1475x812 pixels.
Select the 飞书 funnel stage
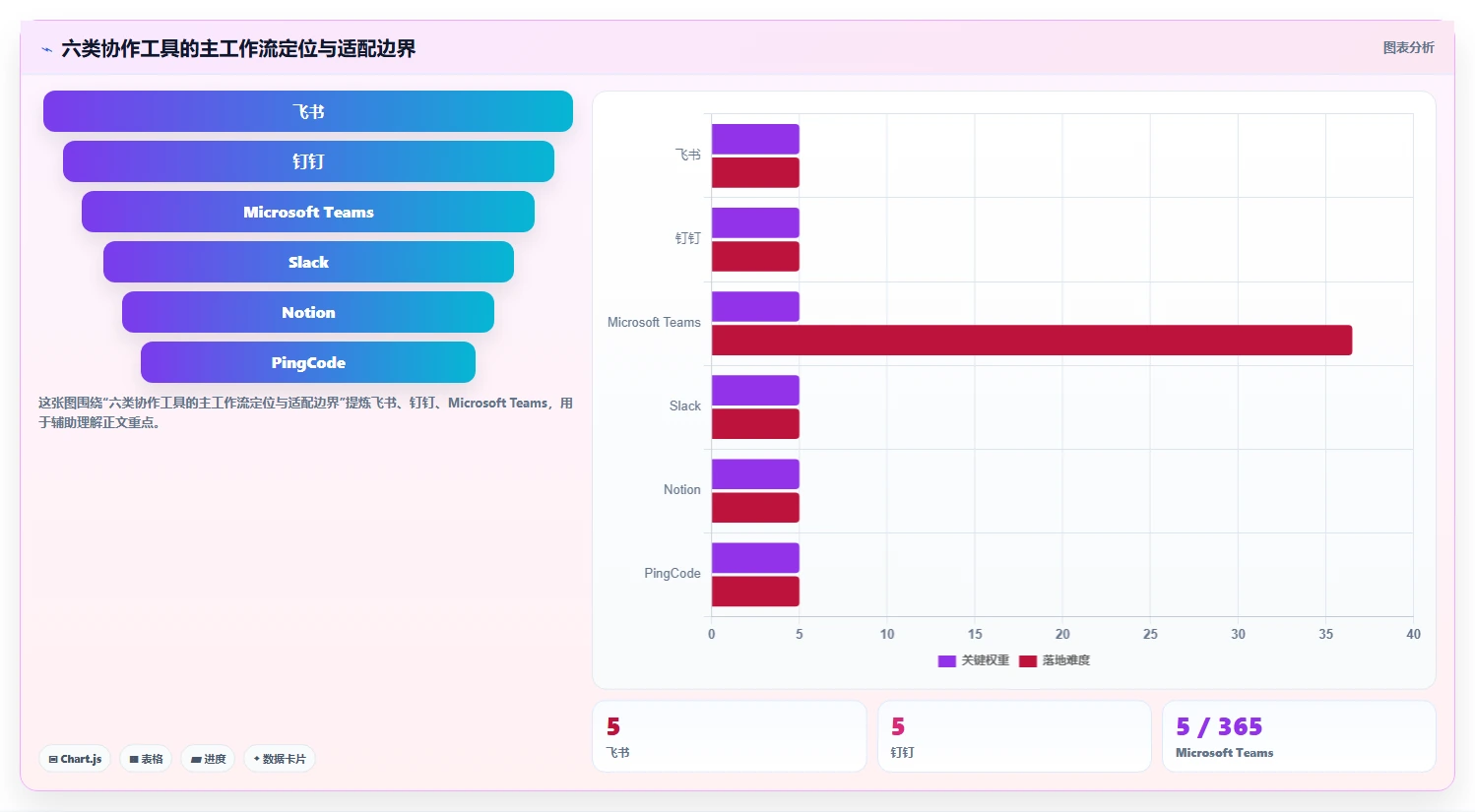click(x=308, y=111)
